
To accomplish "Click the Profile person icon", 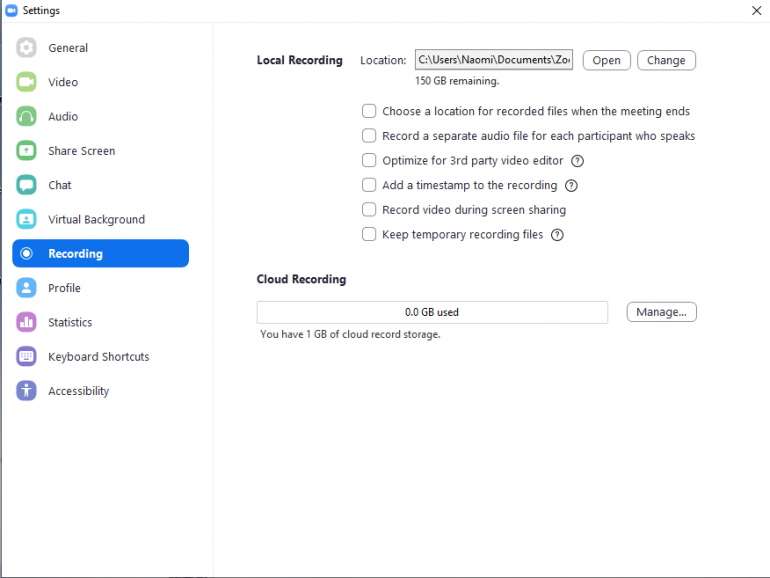I will click(x=26, y=288).
